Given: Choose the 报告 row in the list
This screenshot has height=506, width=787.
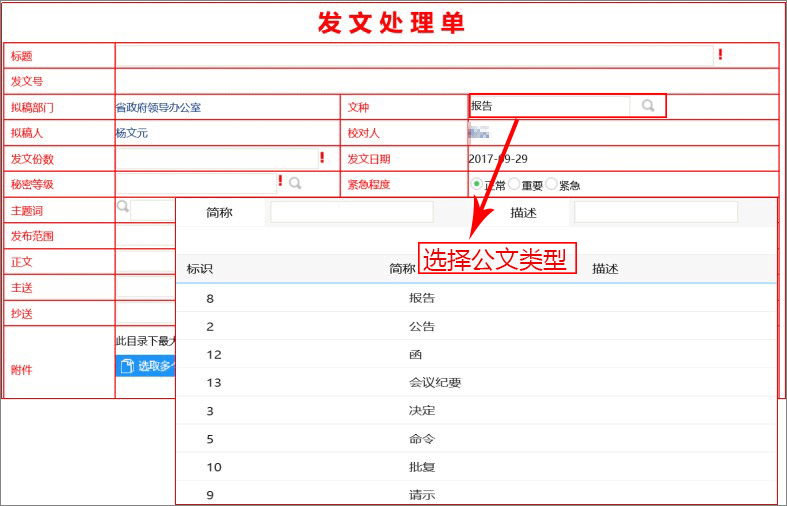Looking at the screenshot, I should pyautogui.click(x=476, y=298).
